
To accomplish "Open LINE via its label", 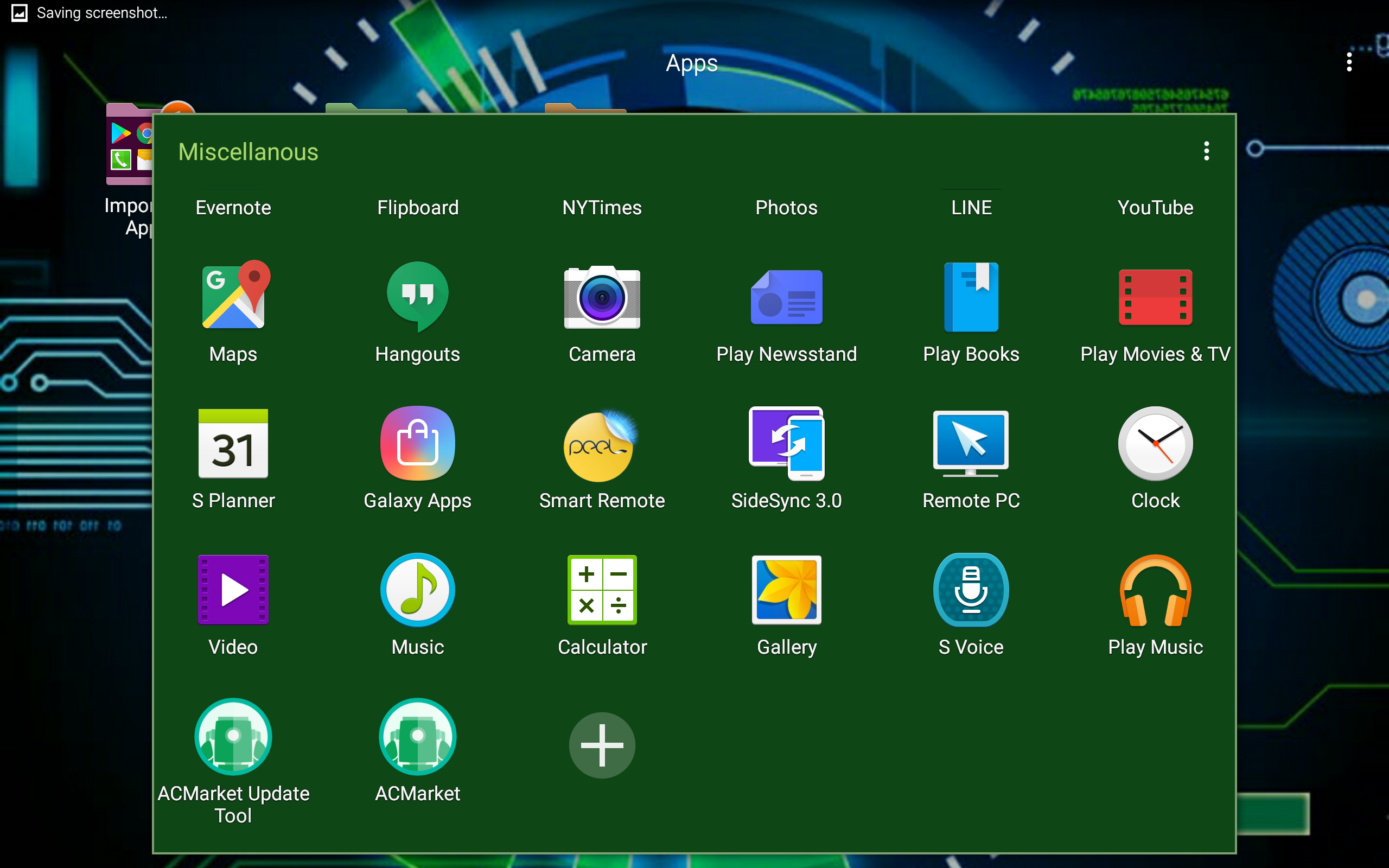I will point(971,207).
